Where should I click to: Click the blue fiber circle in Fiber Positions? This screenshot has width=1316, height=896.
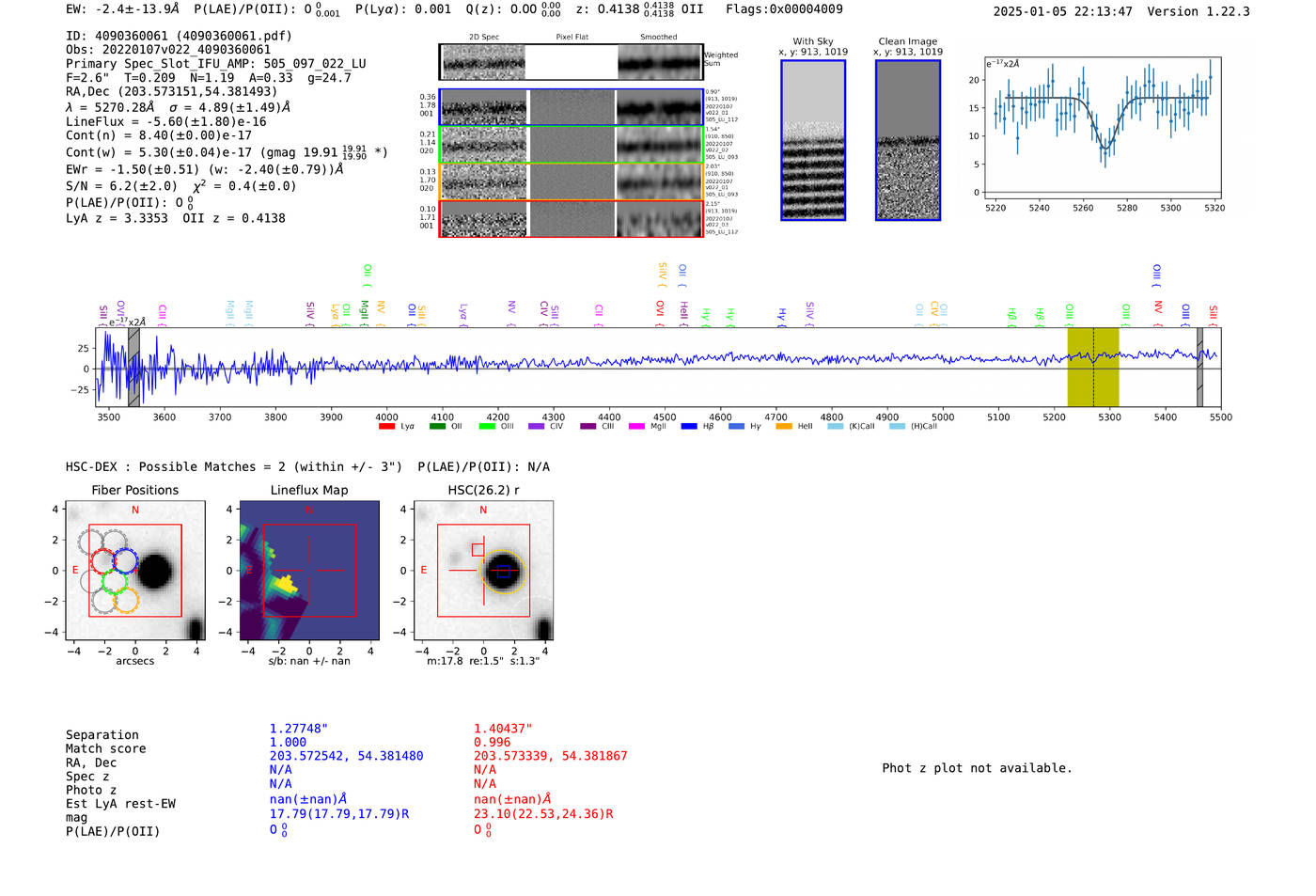125,561
